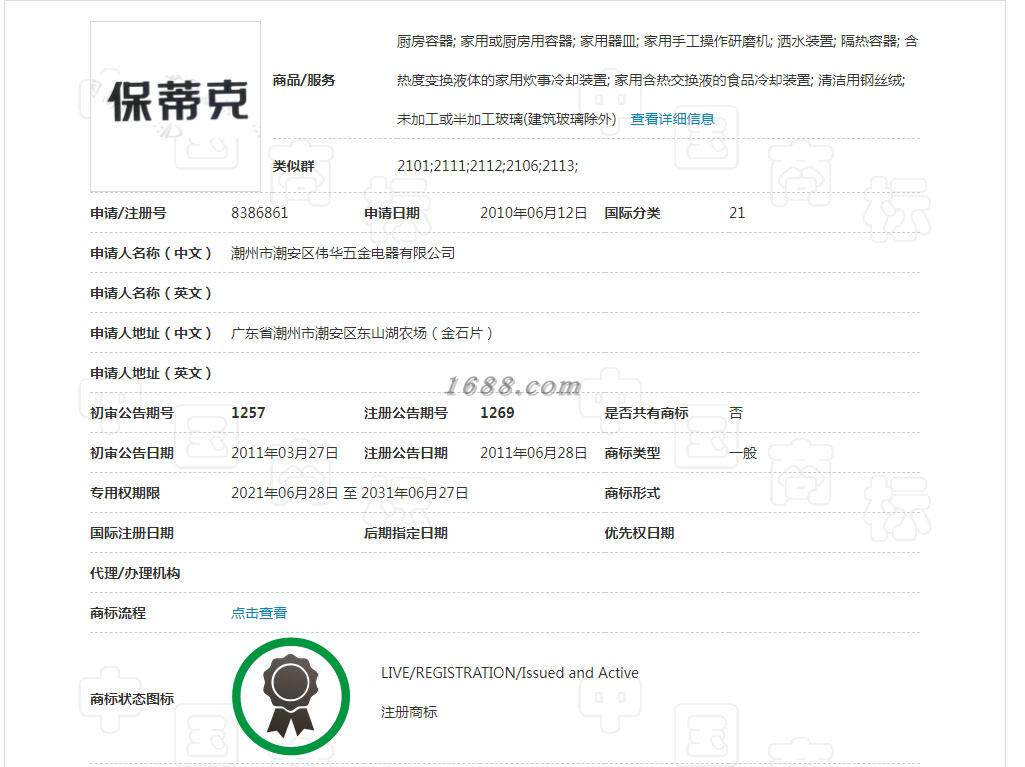The height and width of the screenshot is (767, 1025).
Task: Select applicant name 潮州市潮安区伟华五金电器有限公司
Action: point(343,253)
